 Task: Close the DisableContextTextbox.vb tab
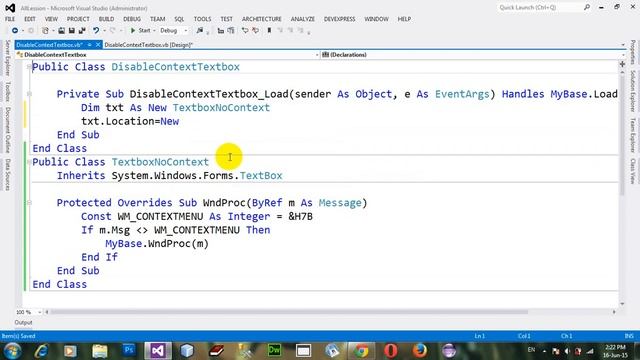tap(98, 45)
